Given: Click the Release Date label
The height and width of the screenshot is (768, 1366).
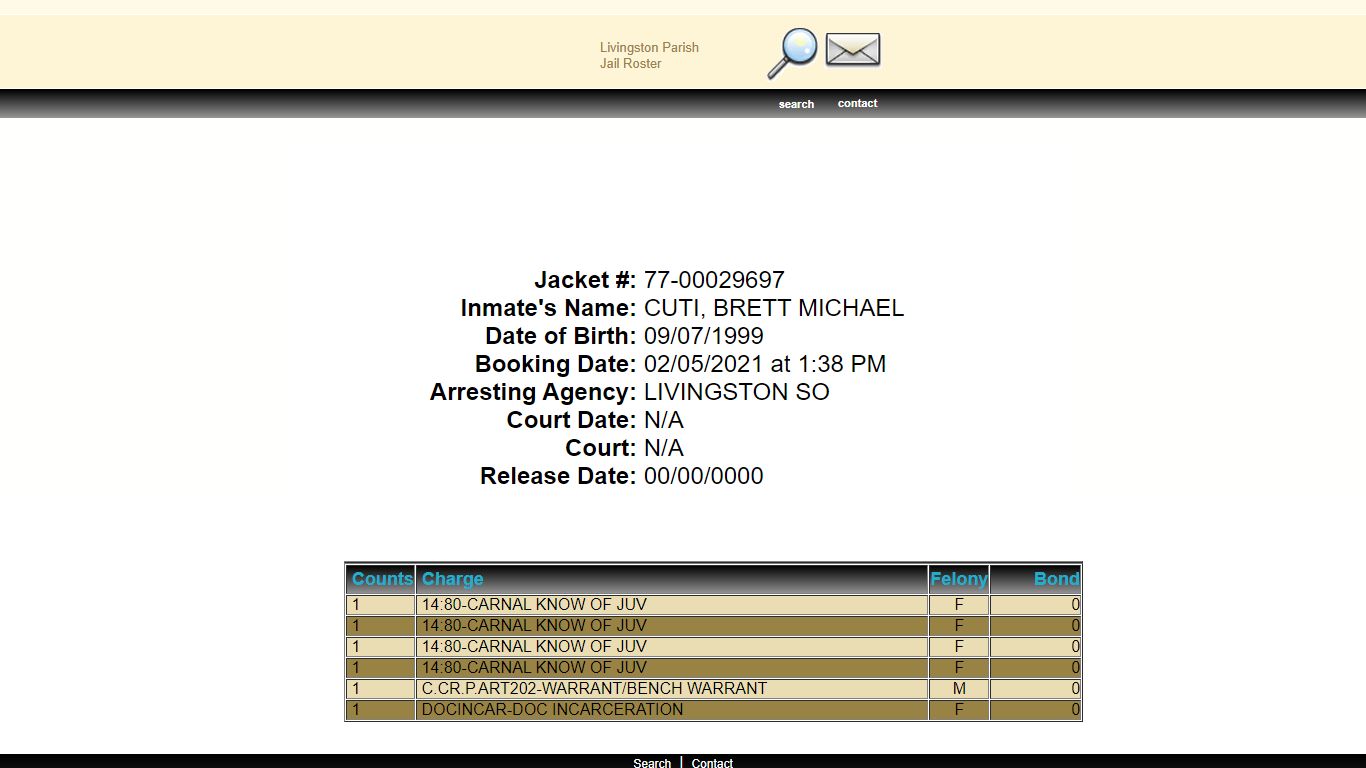Looking at the screenshot, I should pyautogui.click(x=558, y=476).
